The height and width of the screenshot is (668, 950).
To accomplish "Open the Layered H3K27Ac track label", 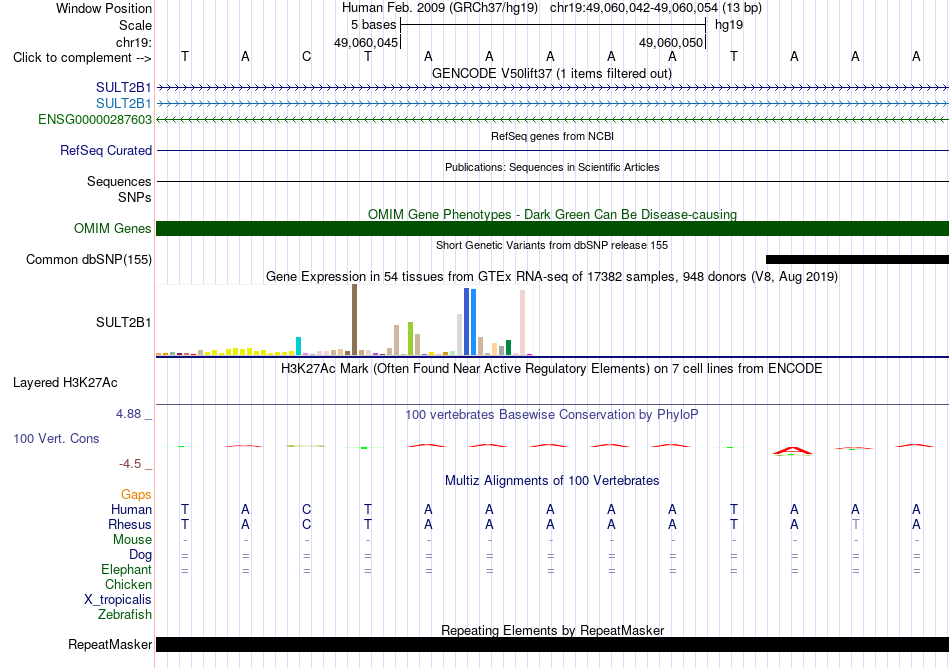I will (x=65, y=383).
